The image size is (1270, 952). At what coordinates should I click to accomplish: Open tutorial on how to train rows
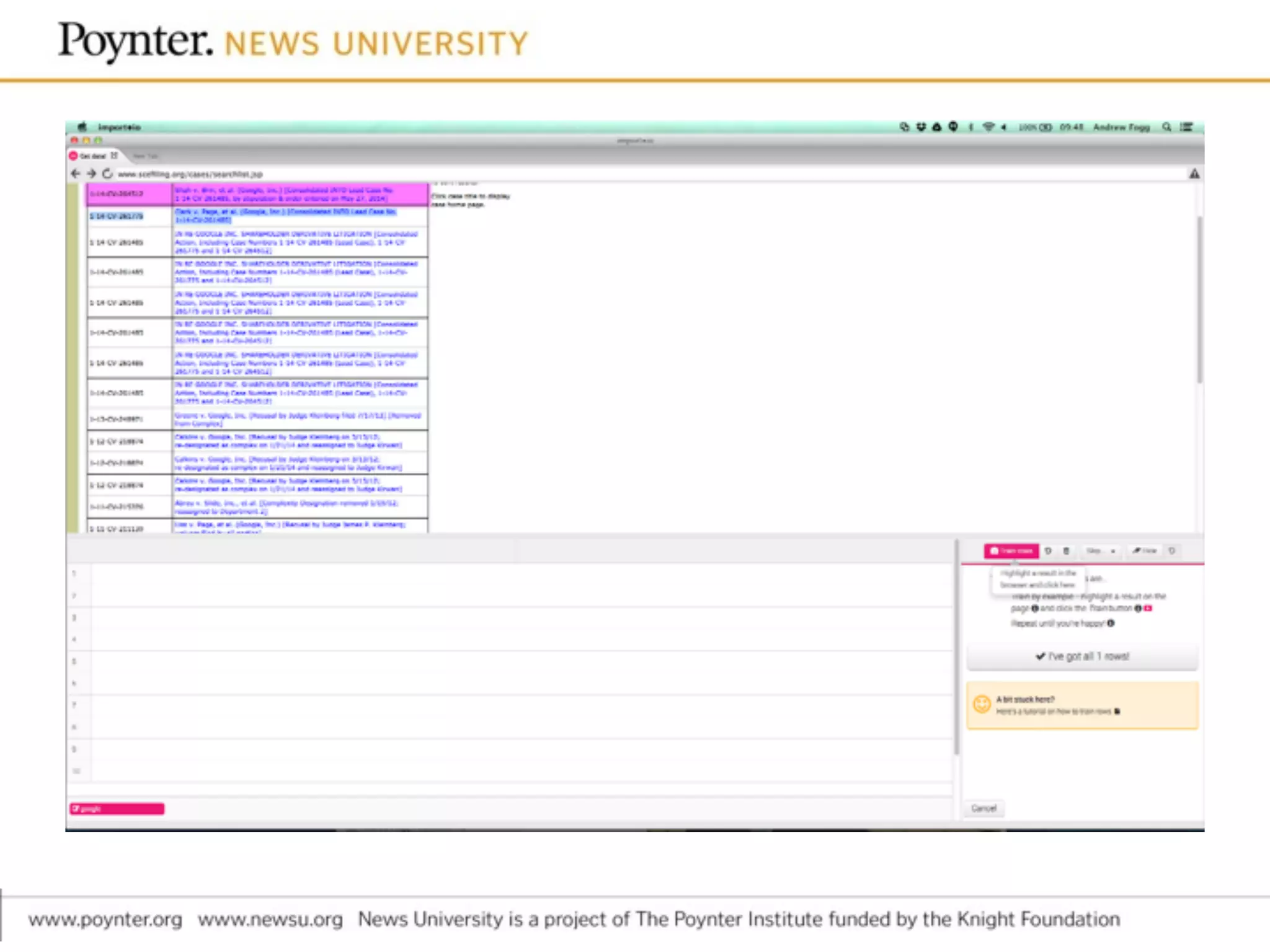(x=1054, y=712)
